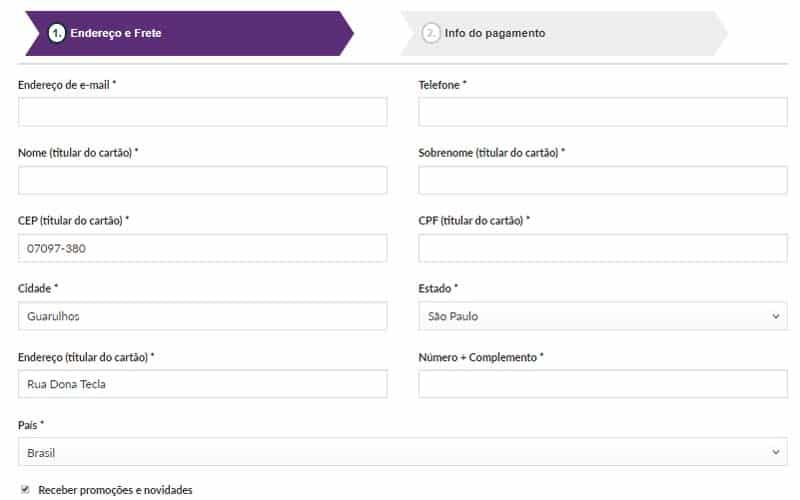800x500 pixels.
Task: Click the 'Número + Complemento *' label
Action: [x=481, y=357]
